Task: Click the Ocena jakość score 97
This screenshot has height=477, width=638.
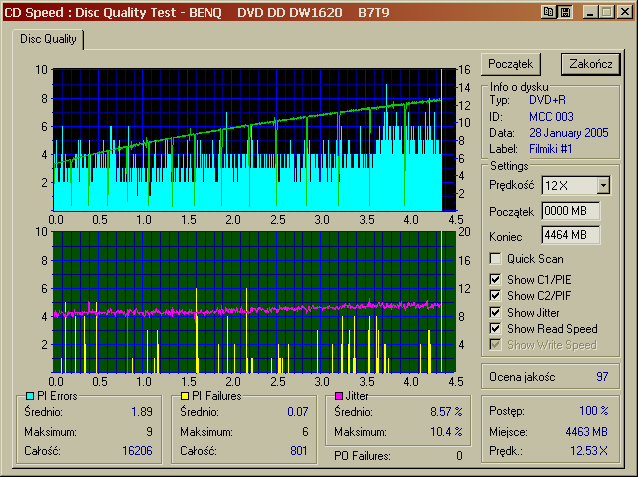Action: [x=602, y=377]
